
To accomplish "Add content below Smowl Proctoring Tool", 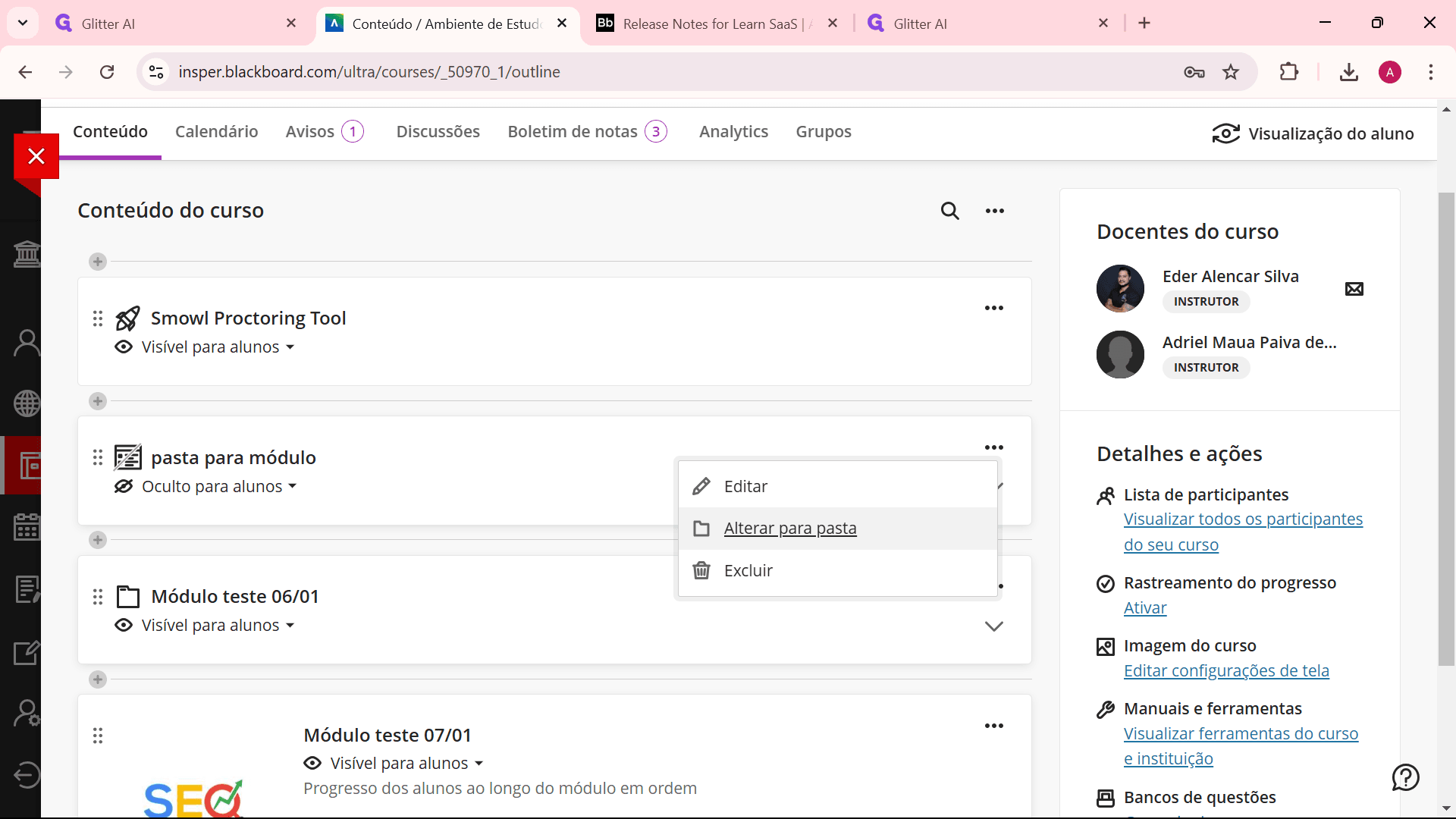I will (98, 401).
